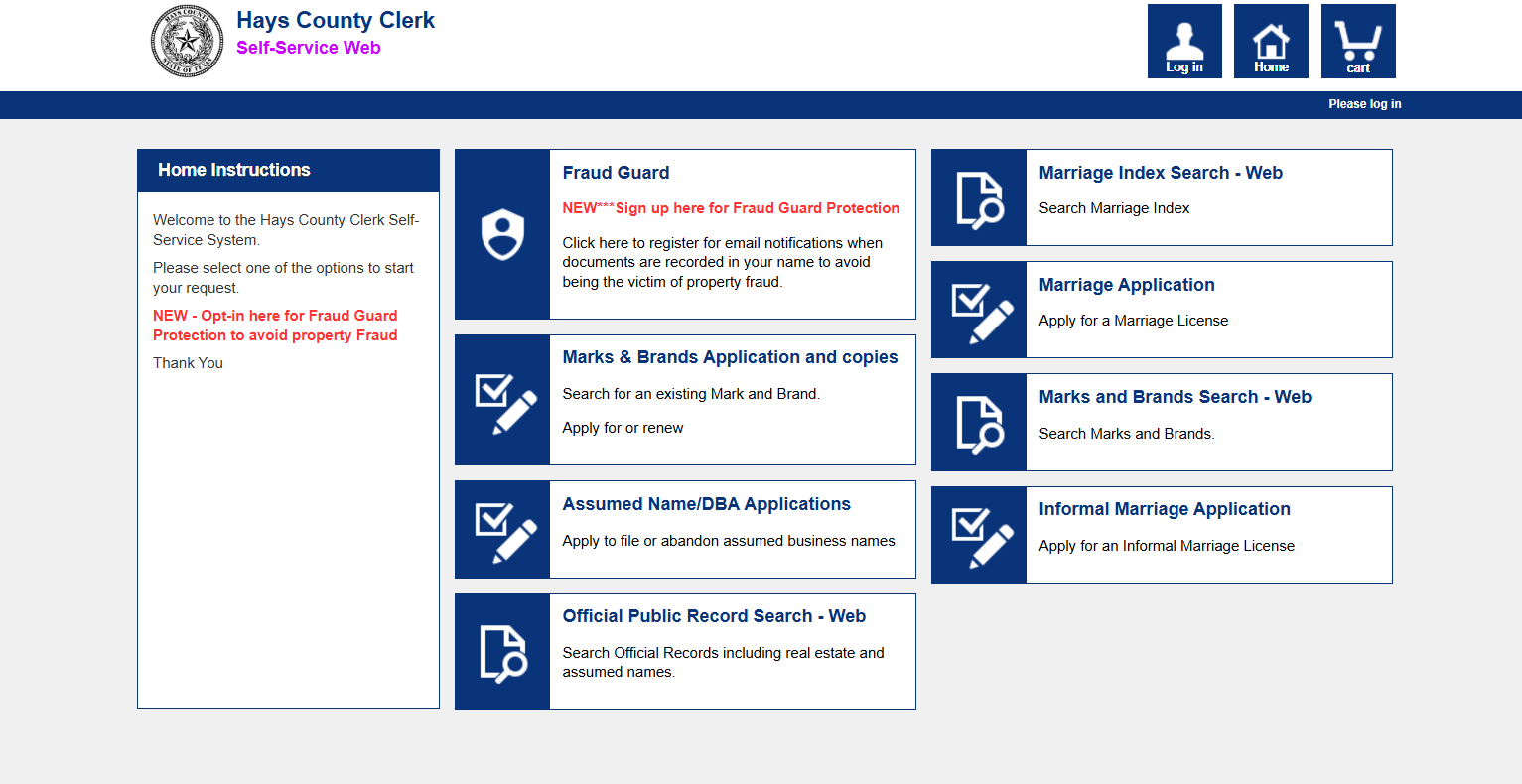Click 'Apply for an Informal Marriage License'
The image size is (1522, 784).
[x=1167, y=546]
